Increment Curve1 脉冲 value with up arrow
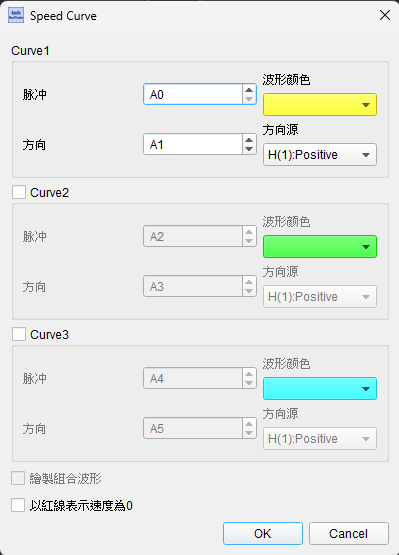This screenshot has width=399, height=555. click(x=249, y=90)
